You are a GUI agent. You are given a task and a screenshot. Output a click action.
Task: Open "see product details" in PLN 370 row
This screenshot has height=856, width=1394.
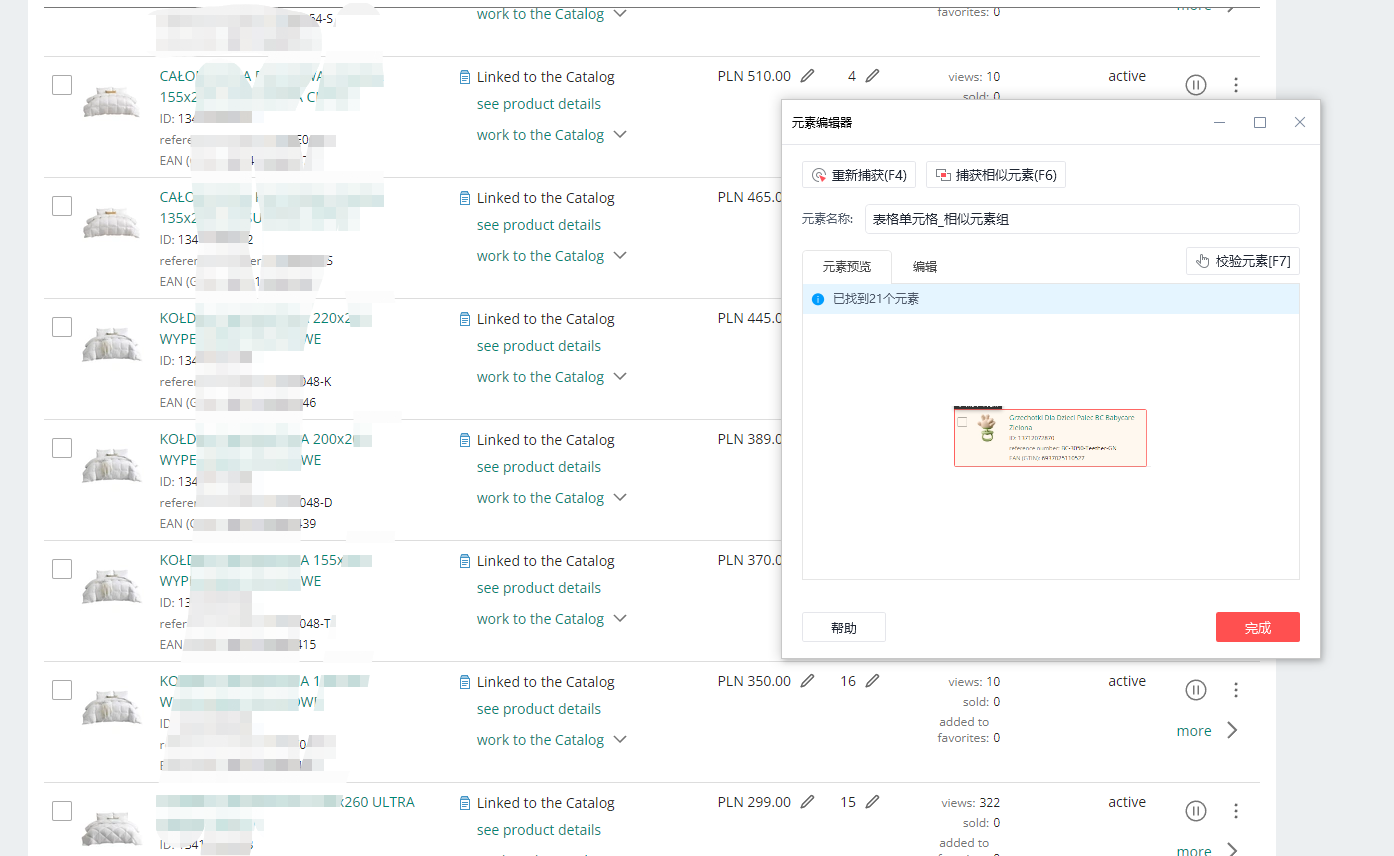539,588
